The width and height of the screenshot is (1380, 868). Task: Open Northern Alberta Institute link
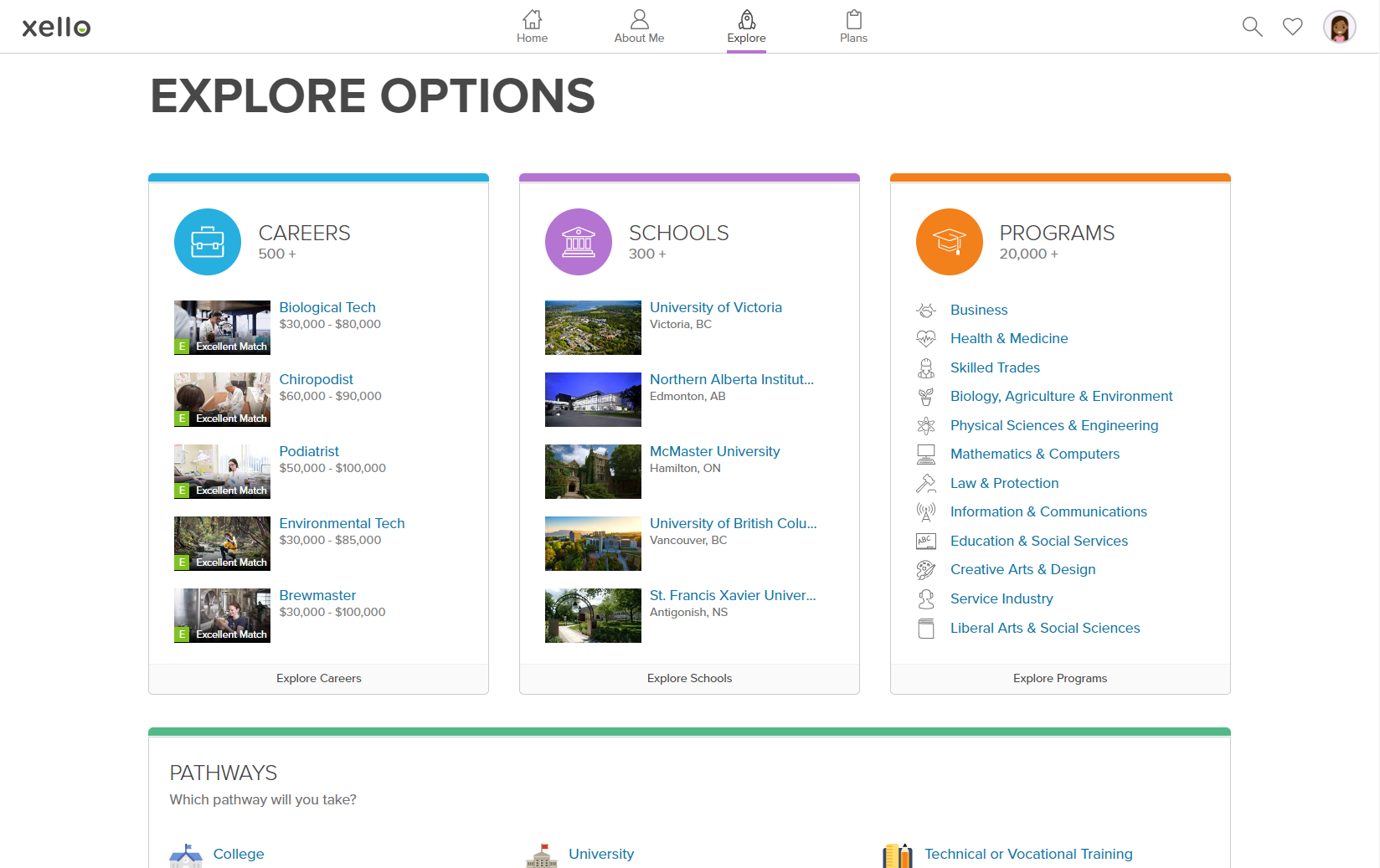click(732, 379)
